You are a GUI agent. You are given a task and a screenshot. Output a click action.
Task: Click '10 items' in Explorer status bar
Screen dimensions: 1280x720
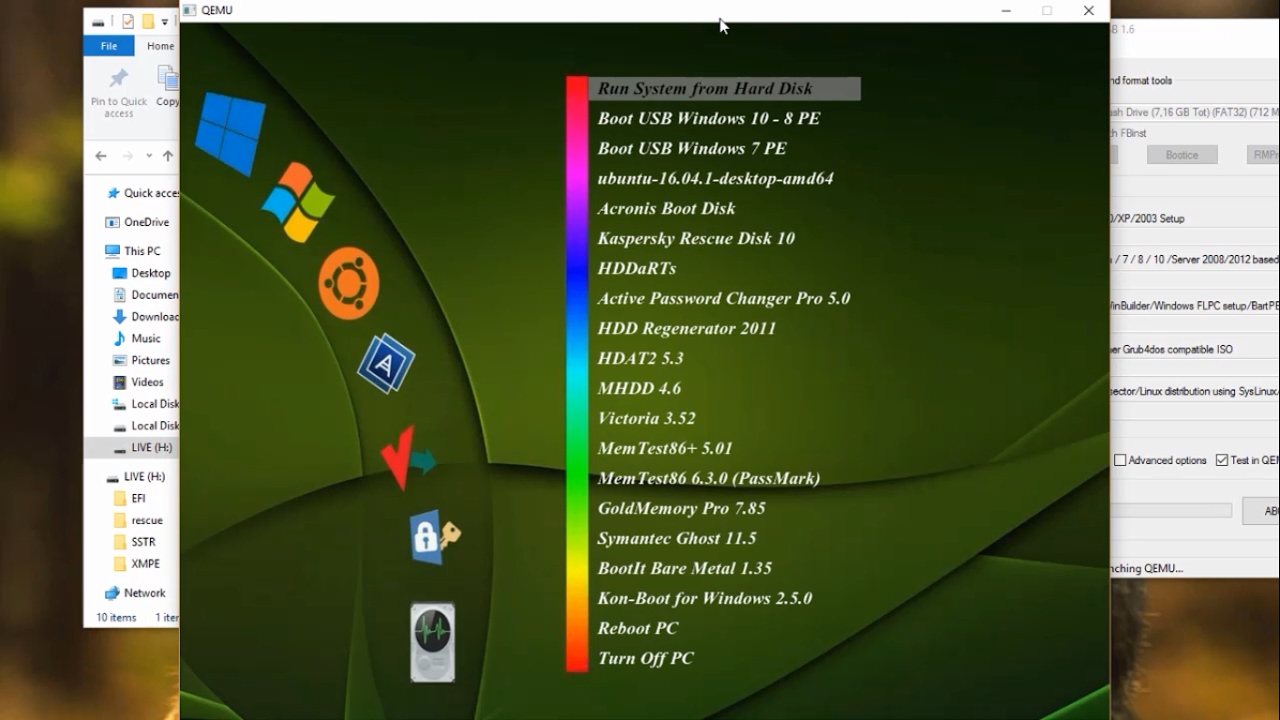tap(116, 617)
